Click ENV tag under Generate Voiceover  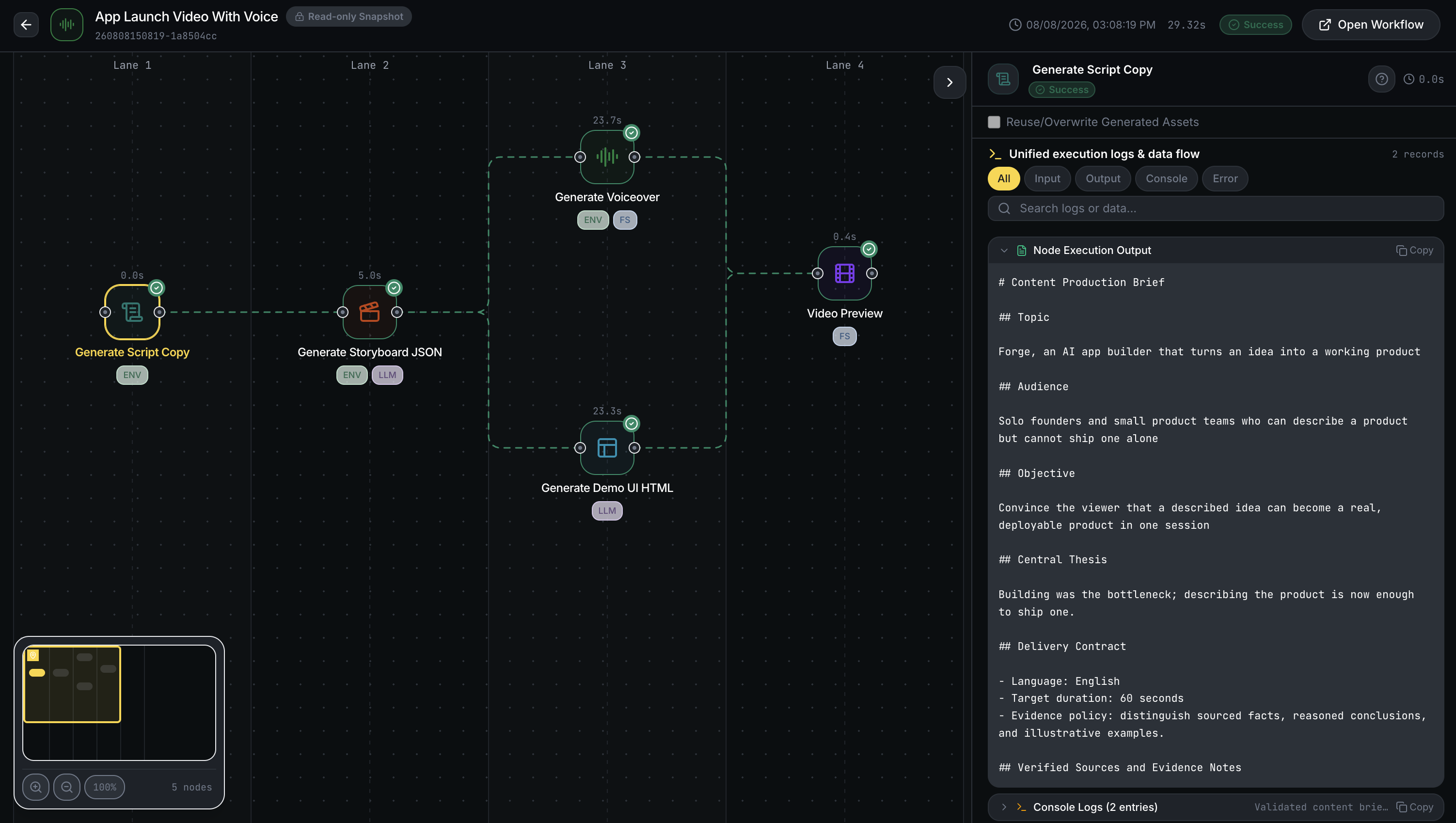pyautogui.click(x=593, y=220)
